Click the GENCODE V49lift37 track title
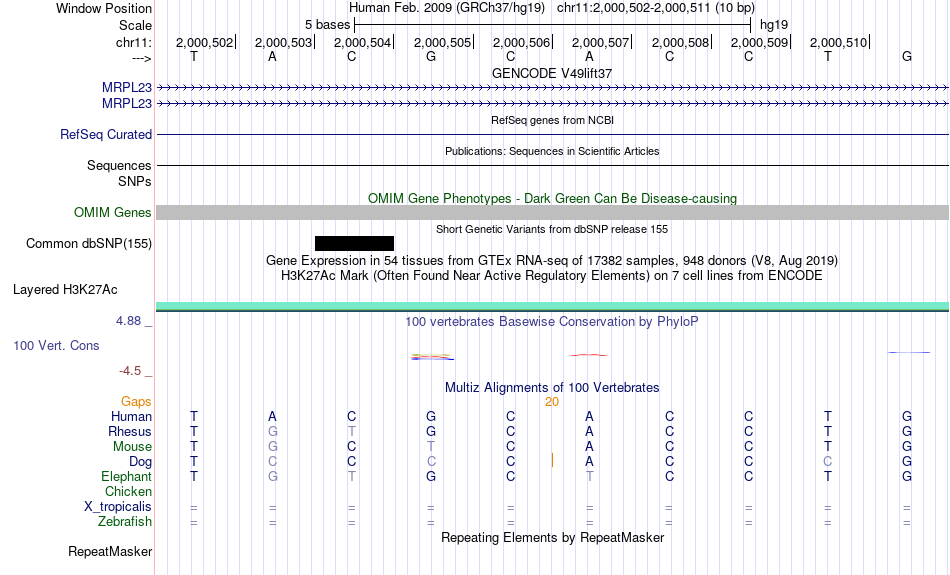Viewport: 950px width, 575px height. 551,73
